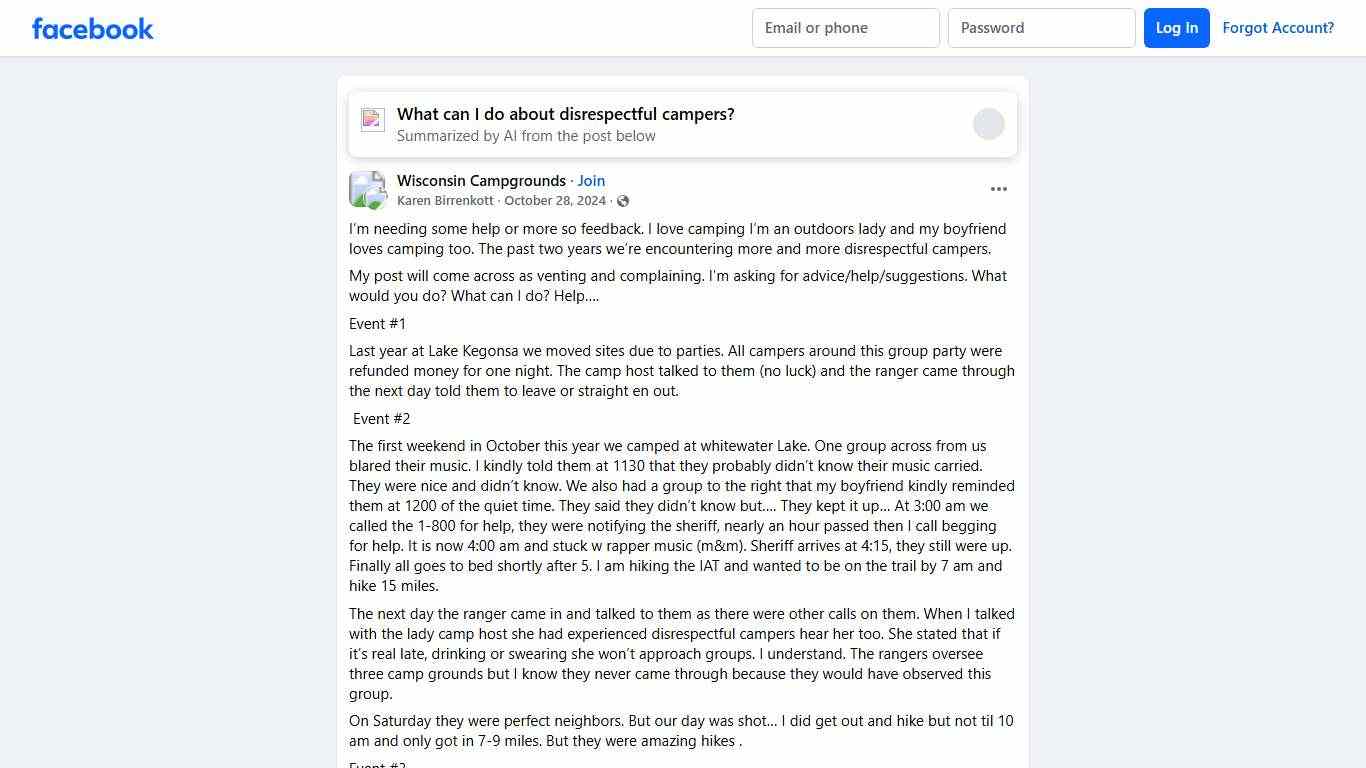1366x768 pixels.
Task: Open the Forgot Account? link
Action: pos(1277,28)
